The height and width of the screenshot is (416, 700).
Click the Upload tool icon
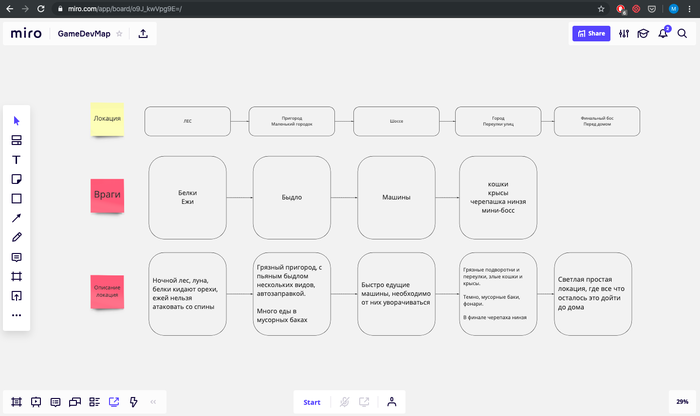pos(17,296)
